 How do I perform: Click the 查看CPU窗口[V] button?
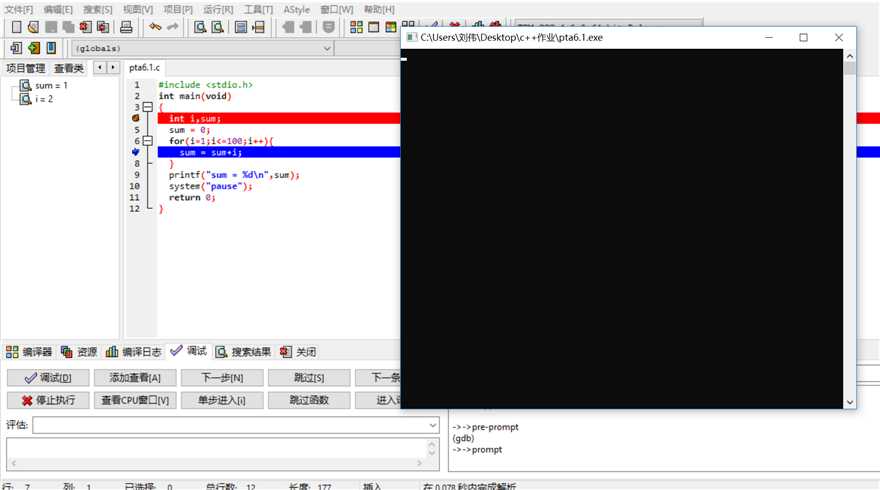pos(135,400)
